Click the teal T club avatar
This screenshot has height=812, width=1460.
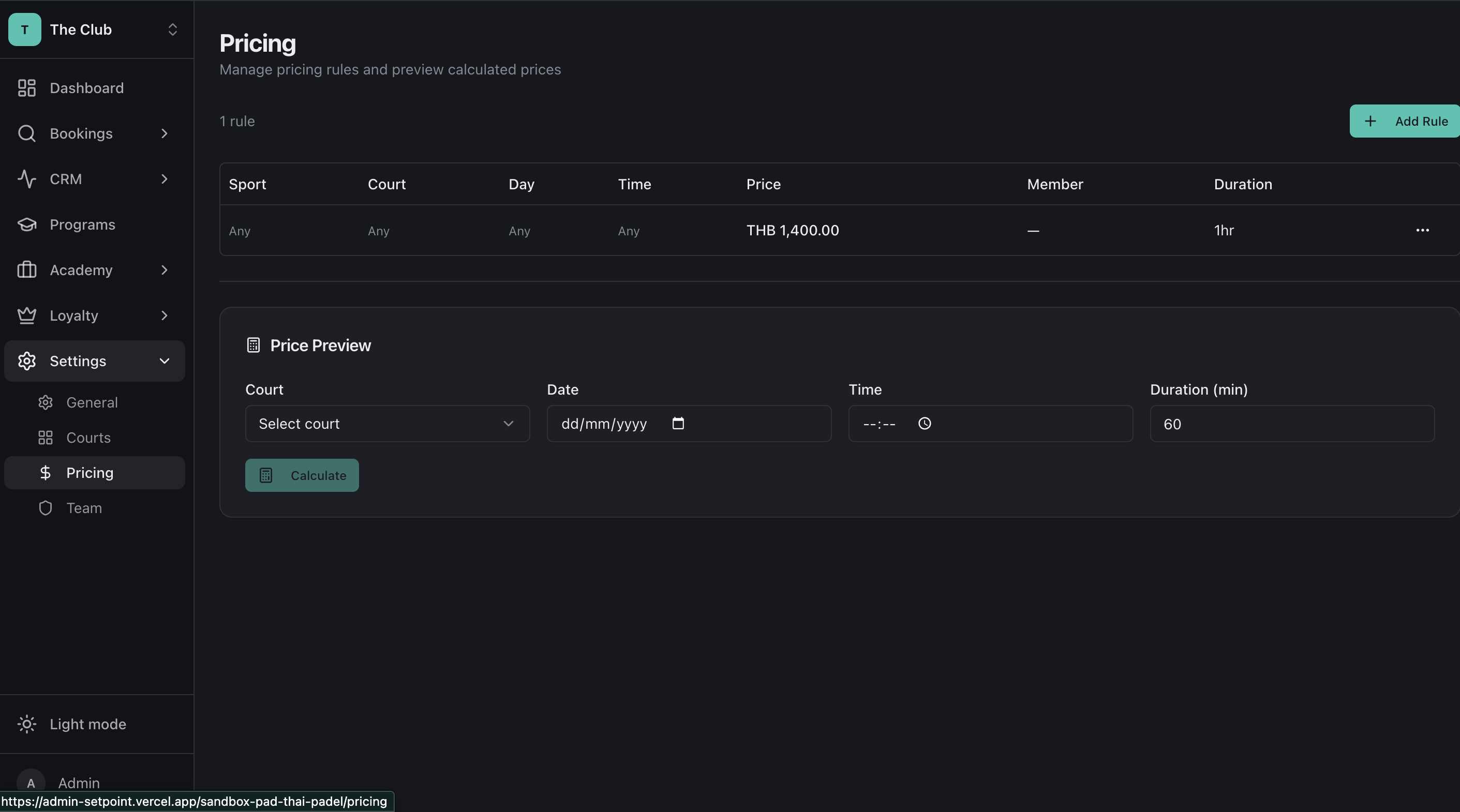tap(24, 29)
